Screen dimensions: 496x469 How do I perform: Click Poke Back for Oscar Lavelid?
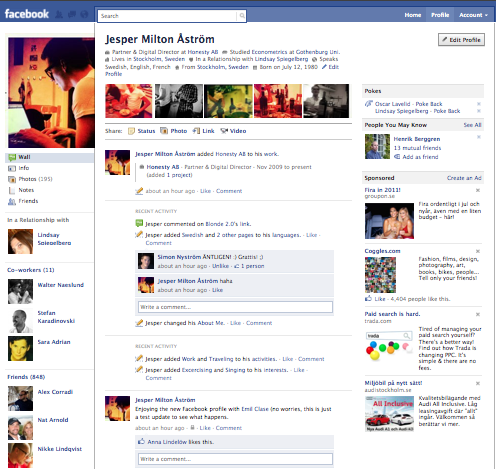click(429, 104)
